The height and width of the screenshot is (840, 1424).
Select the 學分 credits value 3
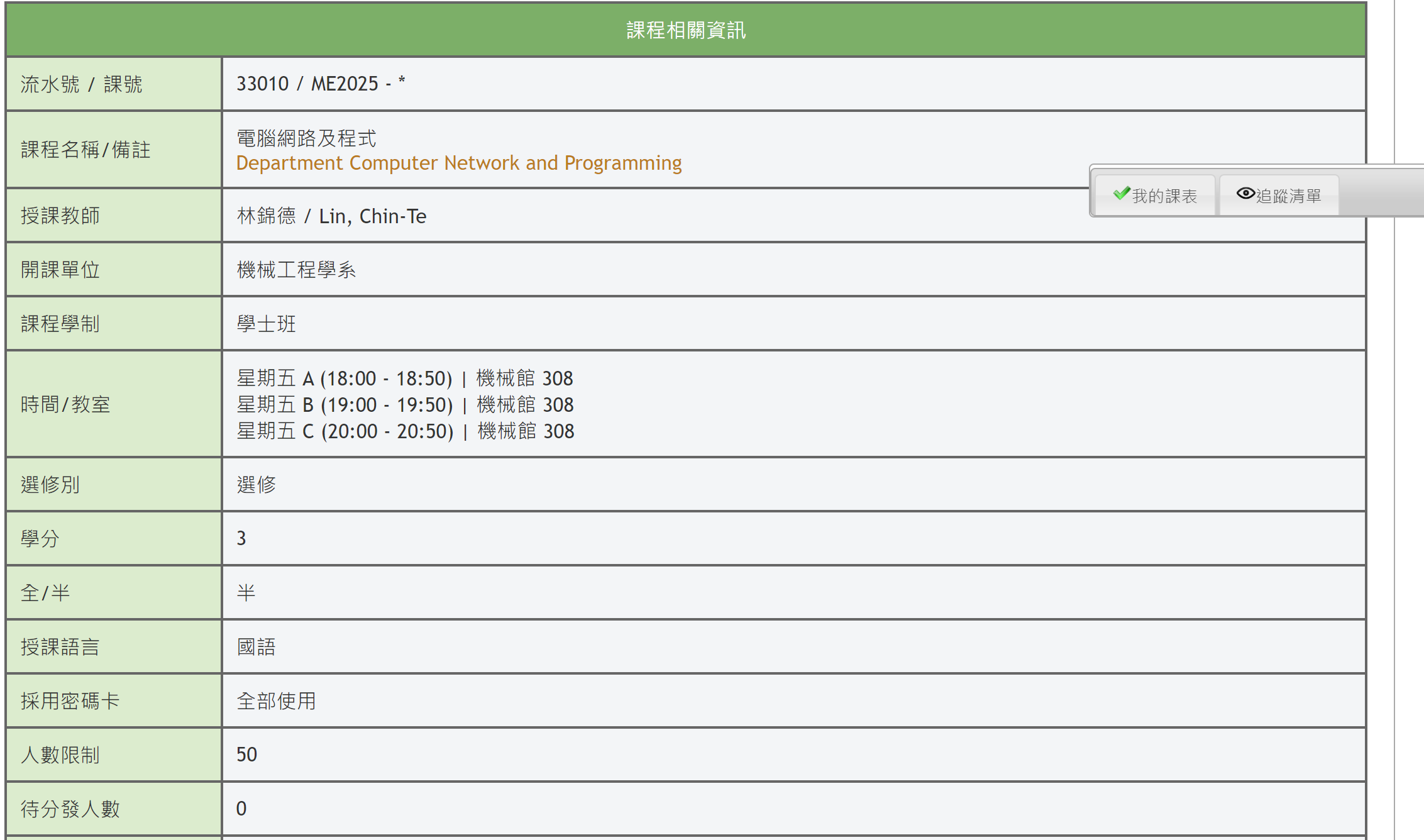[x=242, y=538]
